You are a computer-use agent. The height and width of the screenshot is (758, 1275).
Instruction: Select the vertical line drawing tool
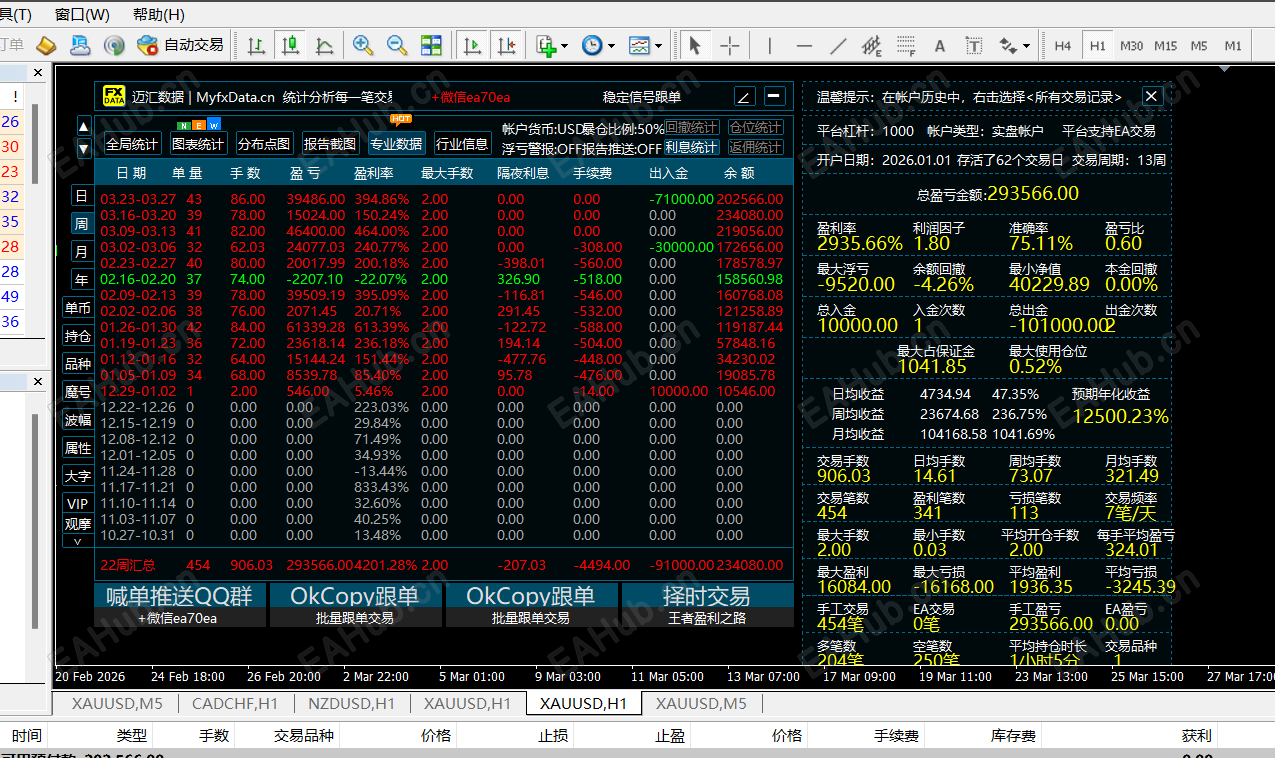coord(769,45)
